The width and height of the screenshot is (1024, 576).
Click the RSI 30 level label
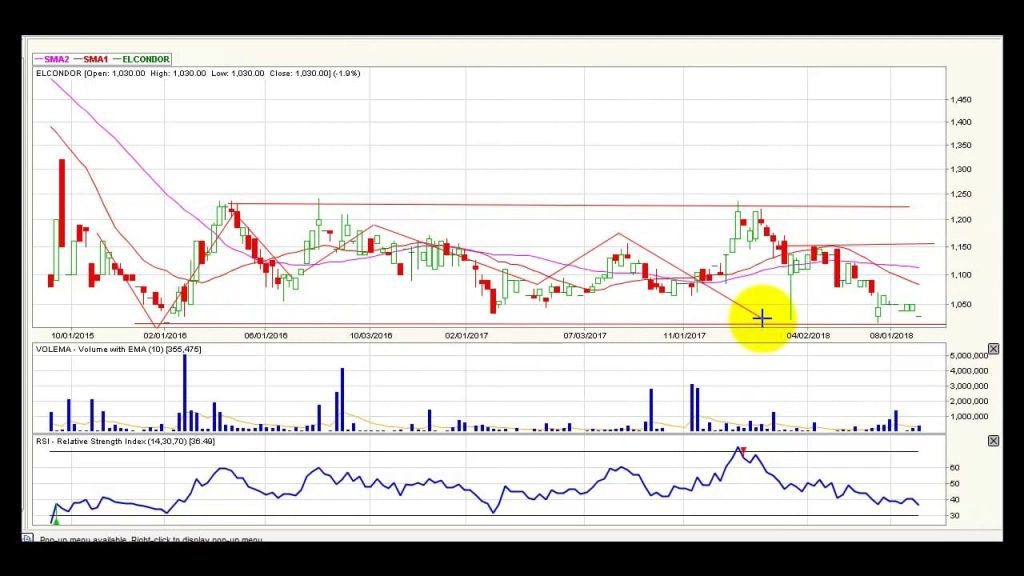coord(955,516)
